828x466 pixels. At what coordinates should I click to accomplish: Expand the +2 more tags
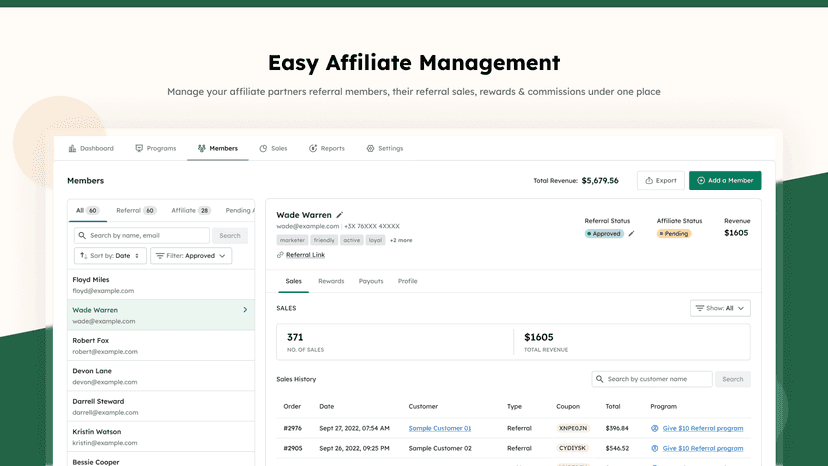(x=401, y=240)
